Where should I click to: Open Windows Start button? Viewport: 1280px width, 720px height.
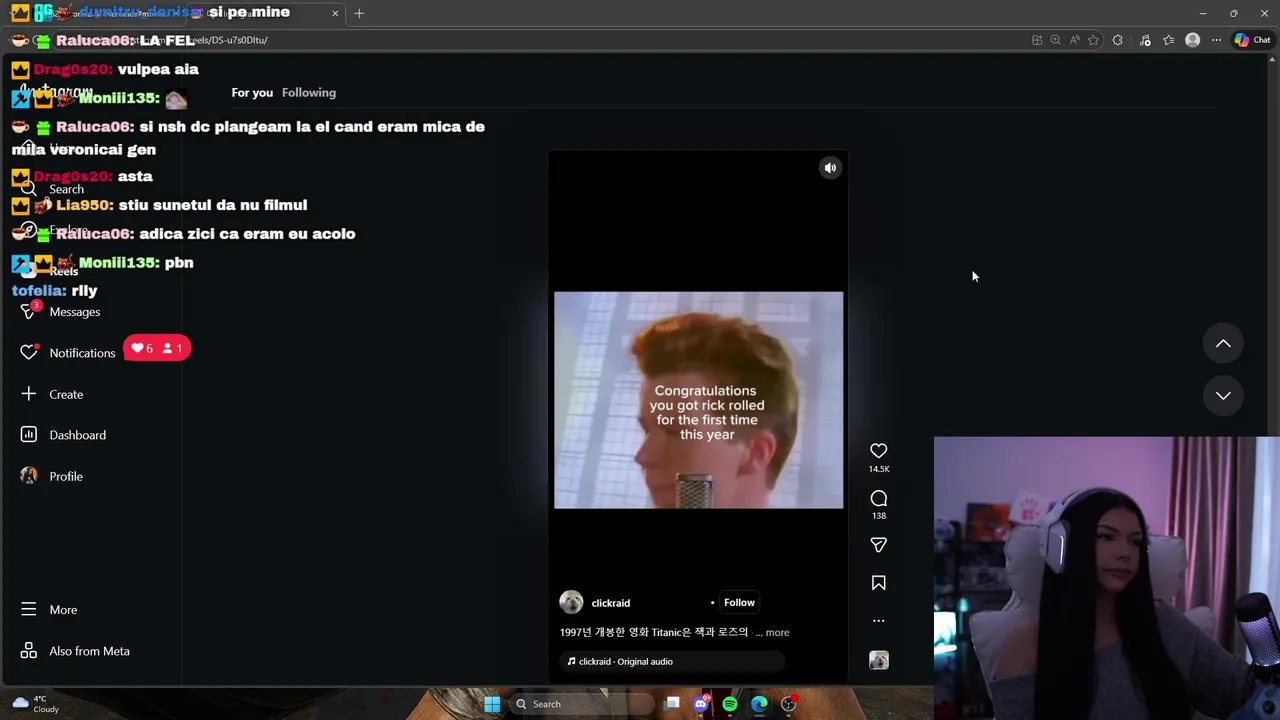492,704
